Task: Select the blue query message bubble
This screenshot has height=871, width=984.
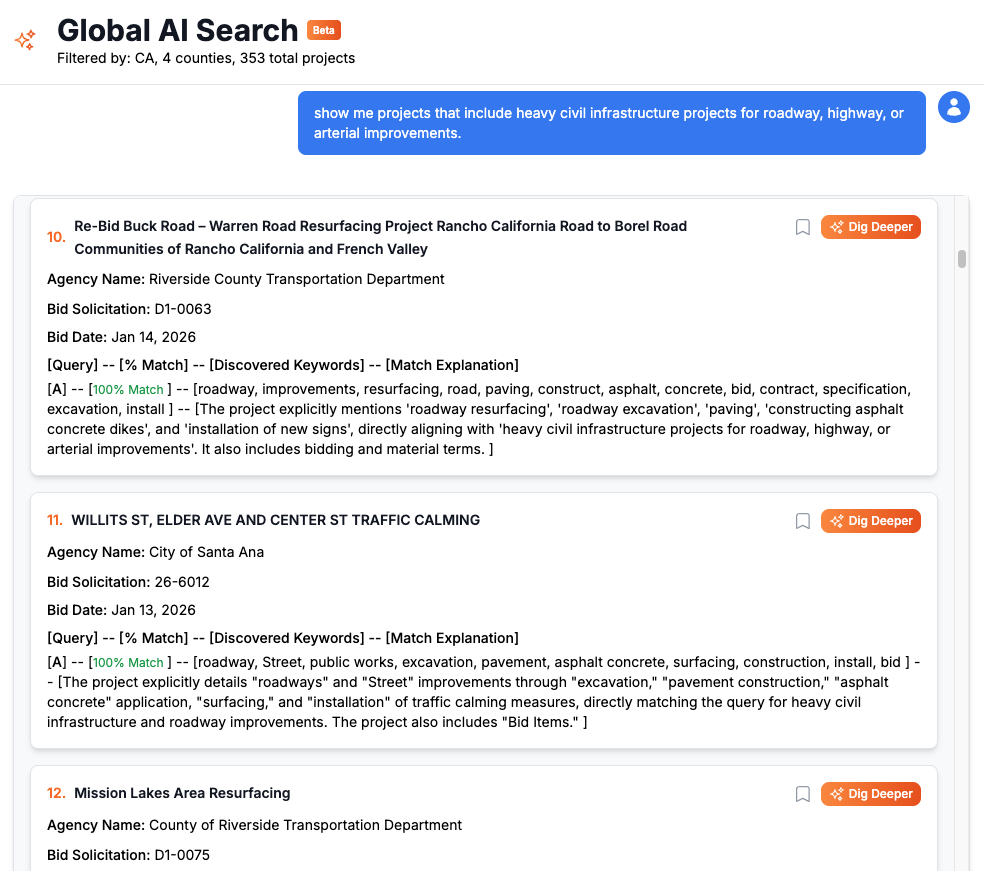Action: (612, 123)
